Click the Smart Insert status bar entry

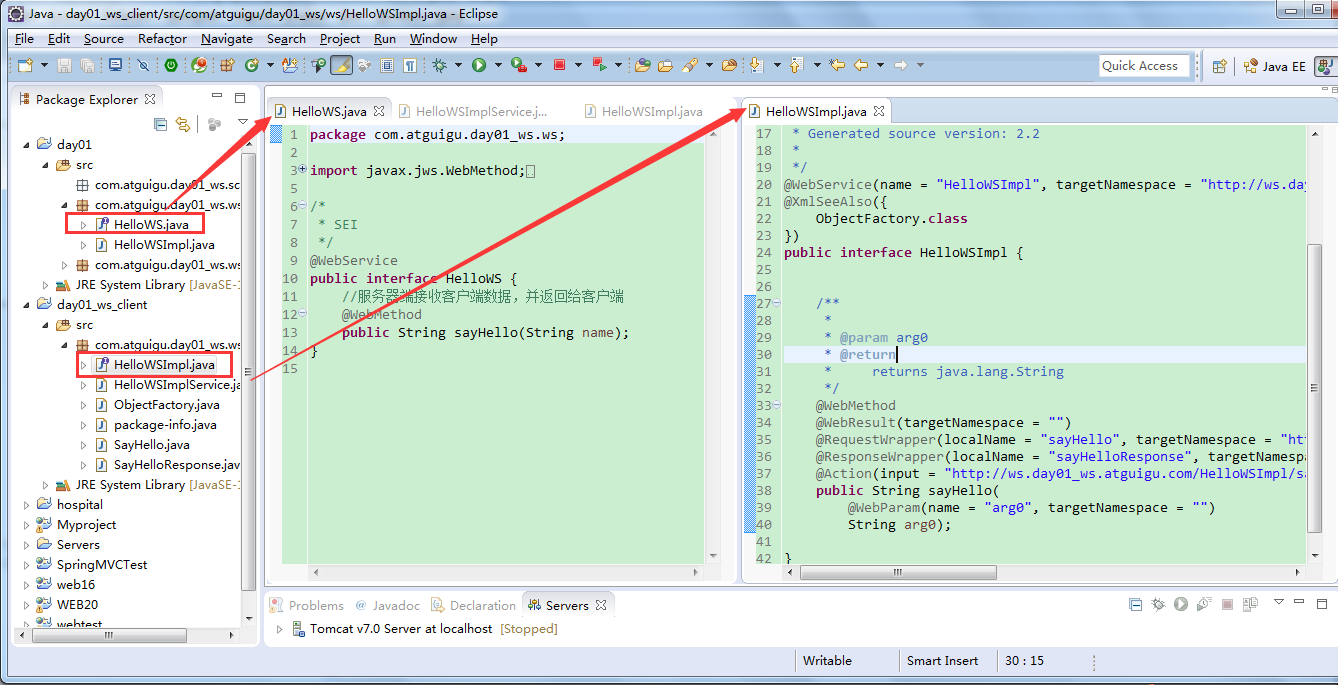click(942, 661)
